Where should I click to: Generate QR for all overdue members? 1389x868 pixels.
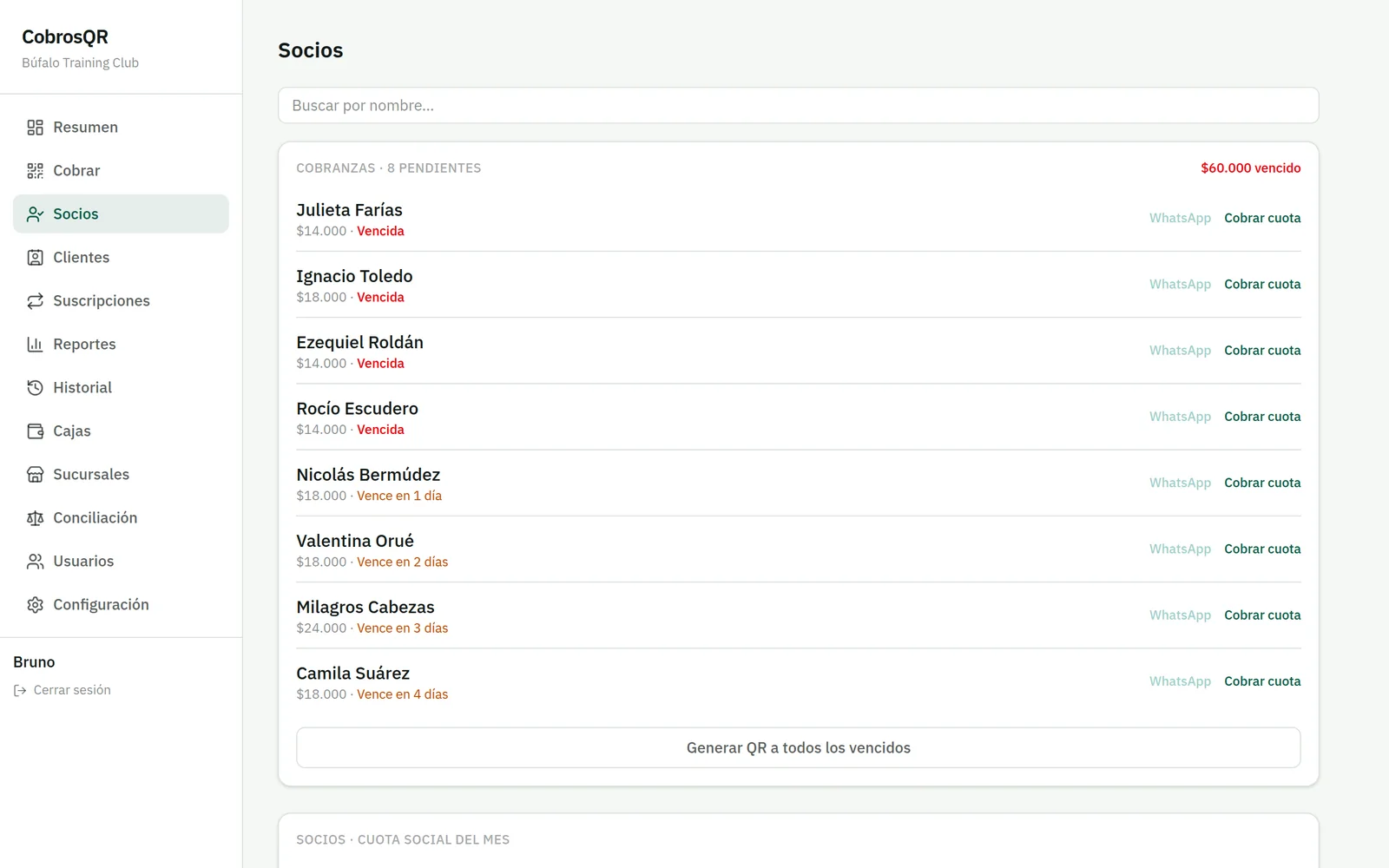tap(798, 747)
